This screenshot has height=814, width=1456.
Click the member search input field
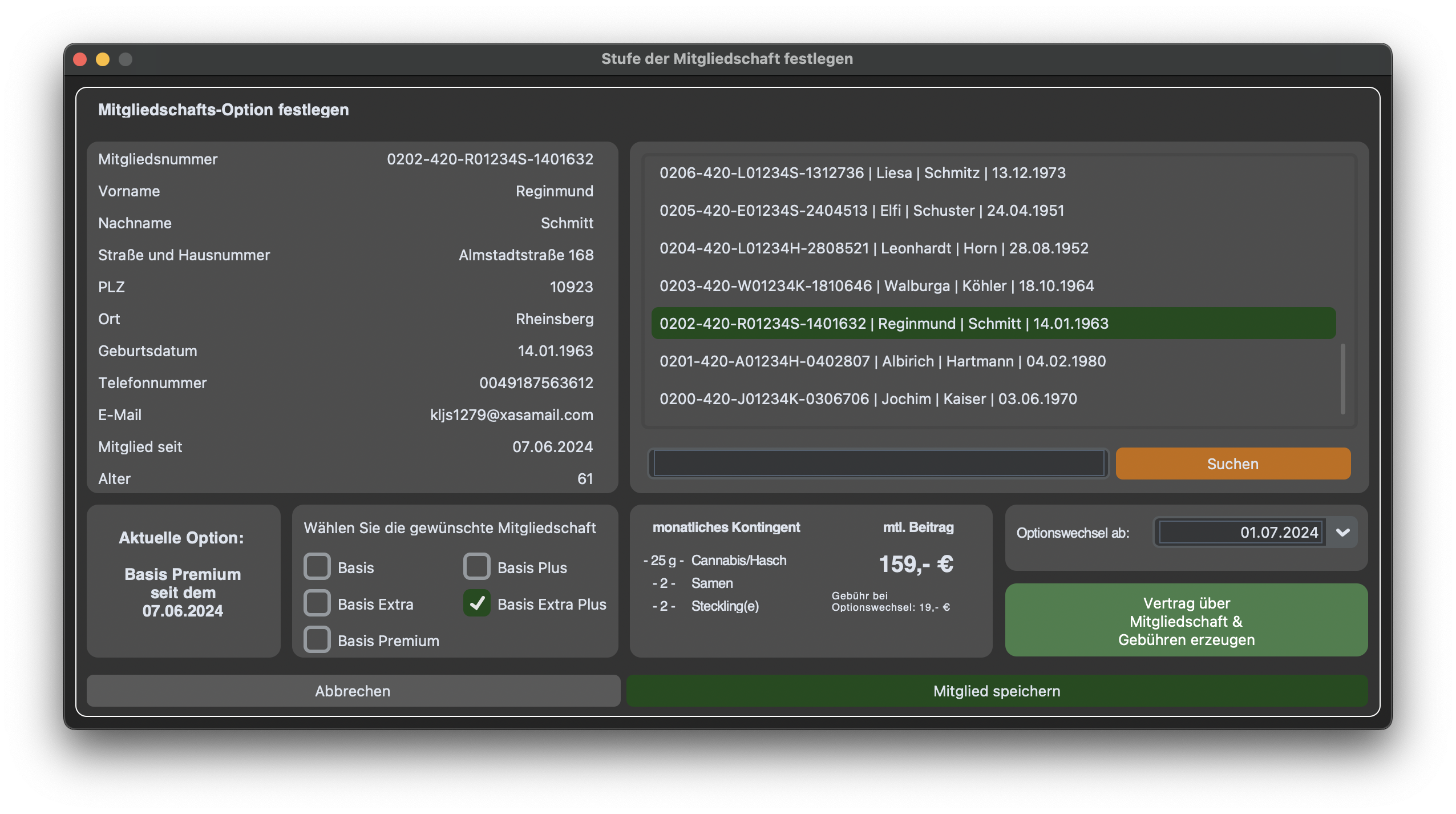coord(879,464)
